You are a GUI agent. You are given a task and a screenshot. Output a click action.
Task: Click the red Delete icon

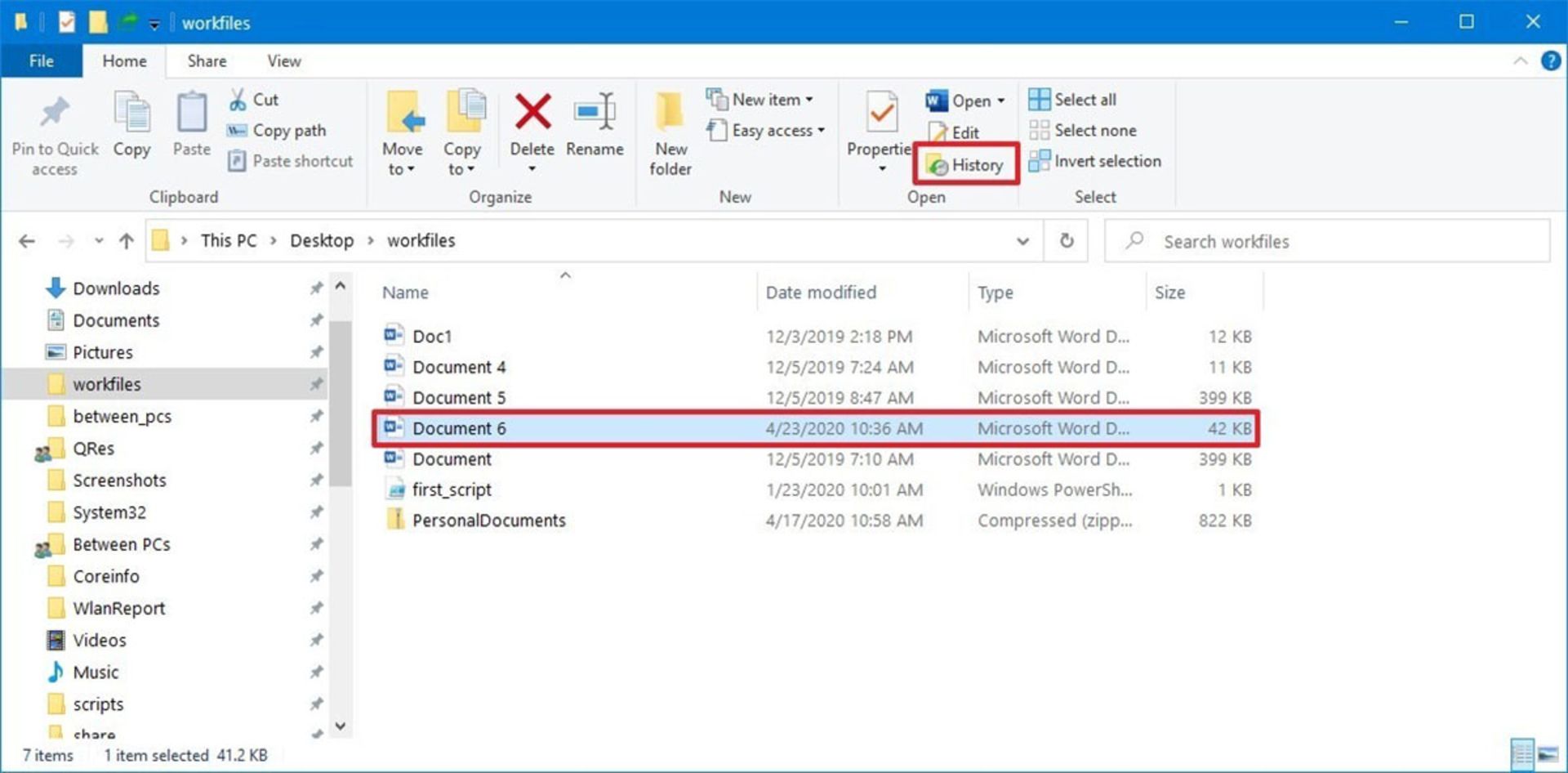pos(532,112)
